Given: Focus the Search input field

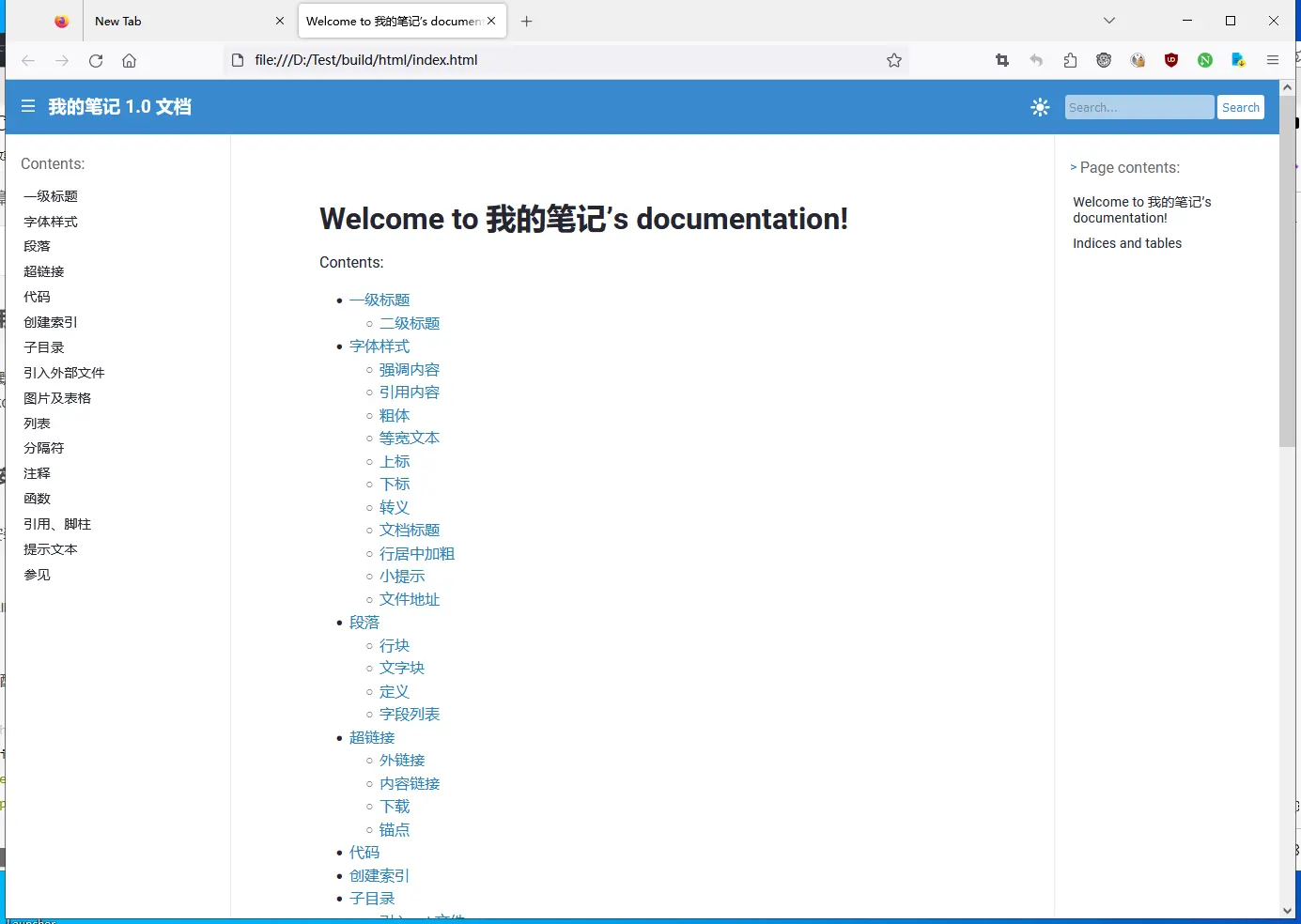Looking at the screenshot, I should click(x=1139, y=107).
